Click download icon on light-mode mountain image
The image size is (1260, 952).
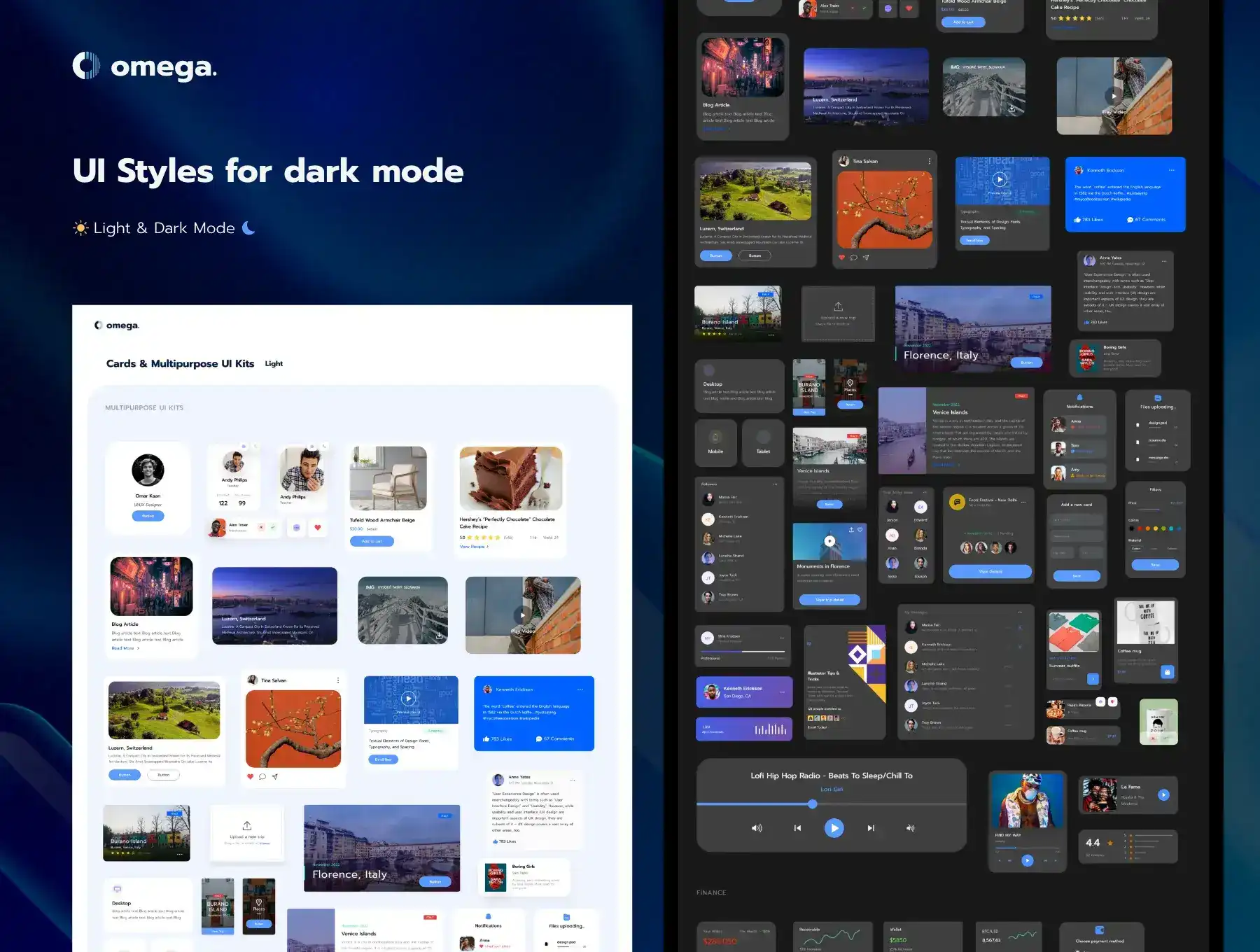click(x=439, y=636)
